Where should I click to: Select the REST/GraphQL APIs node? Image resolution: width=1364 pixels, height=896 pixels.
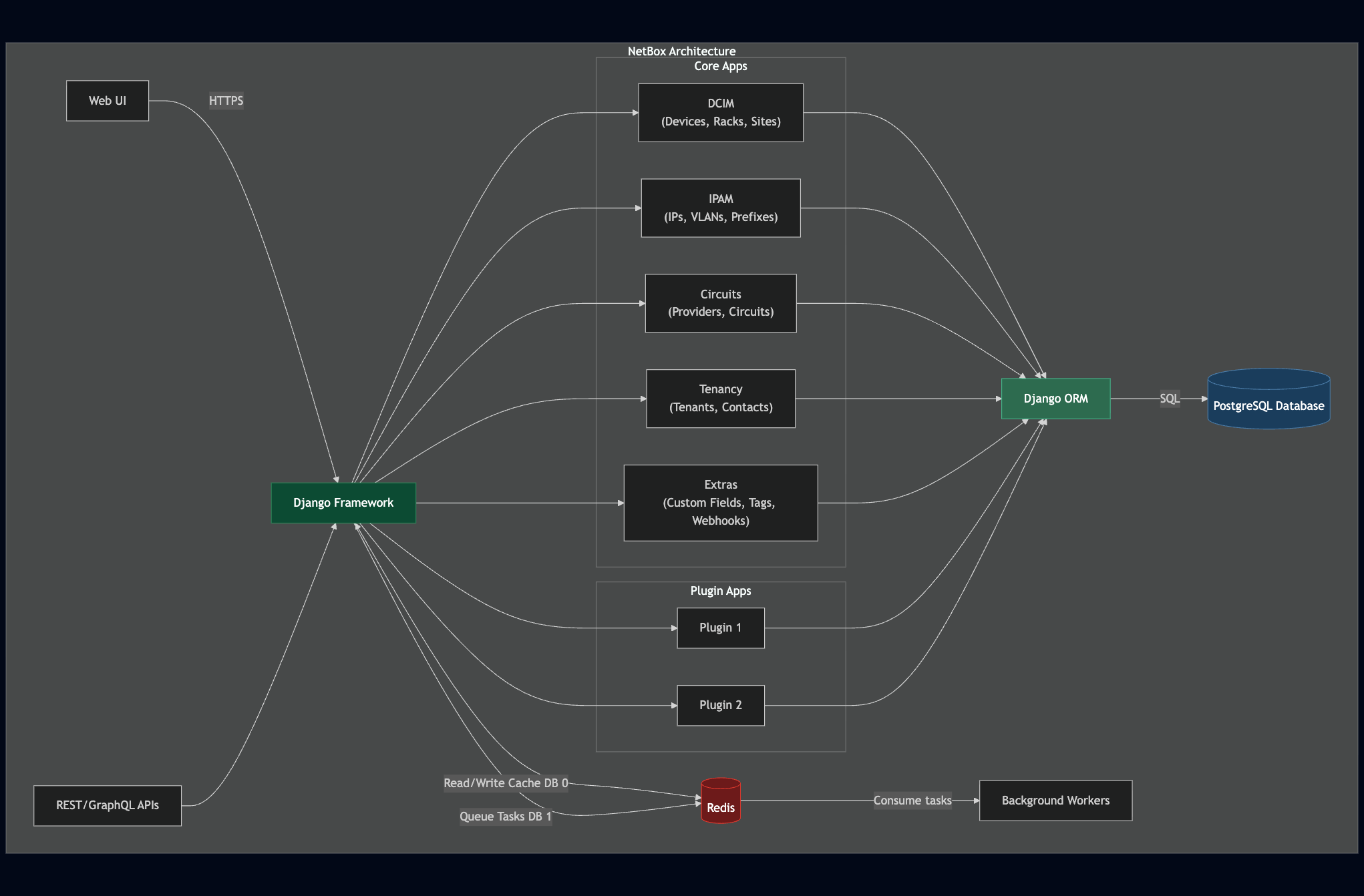tap(108, 805)
